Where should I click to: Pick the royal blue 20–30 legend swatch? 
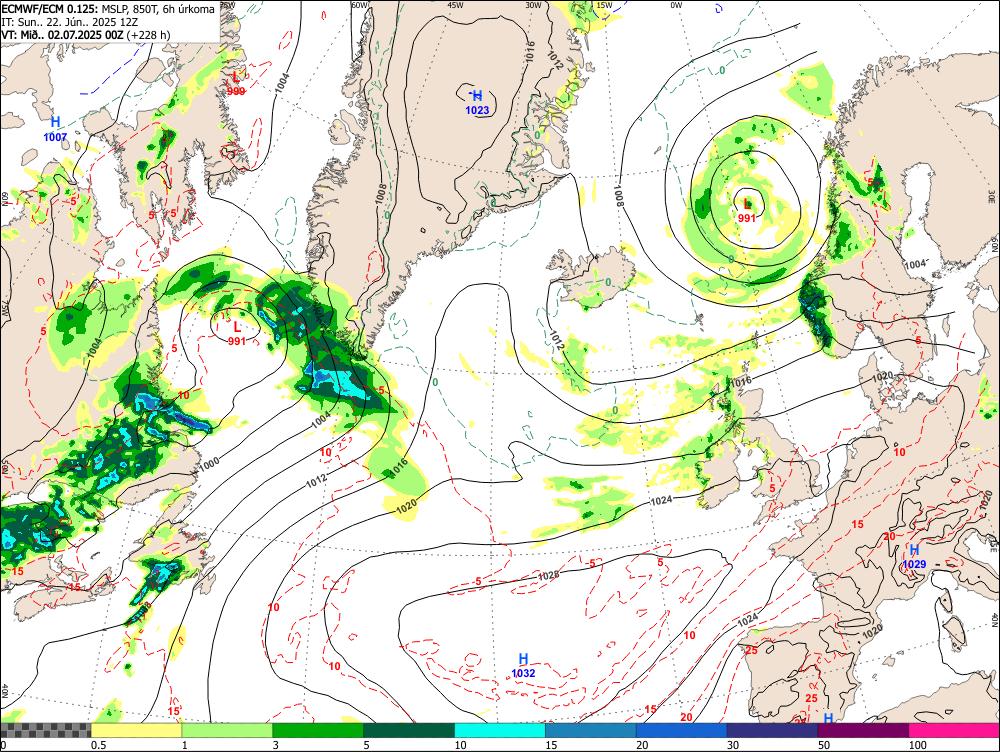(682, 730)
